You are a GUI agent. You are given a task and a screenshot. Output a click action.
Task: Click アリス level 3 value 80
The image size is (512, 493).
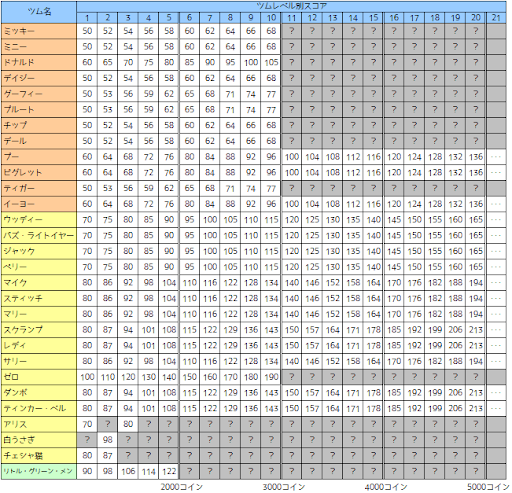tap(128, 424)
